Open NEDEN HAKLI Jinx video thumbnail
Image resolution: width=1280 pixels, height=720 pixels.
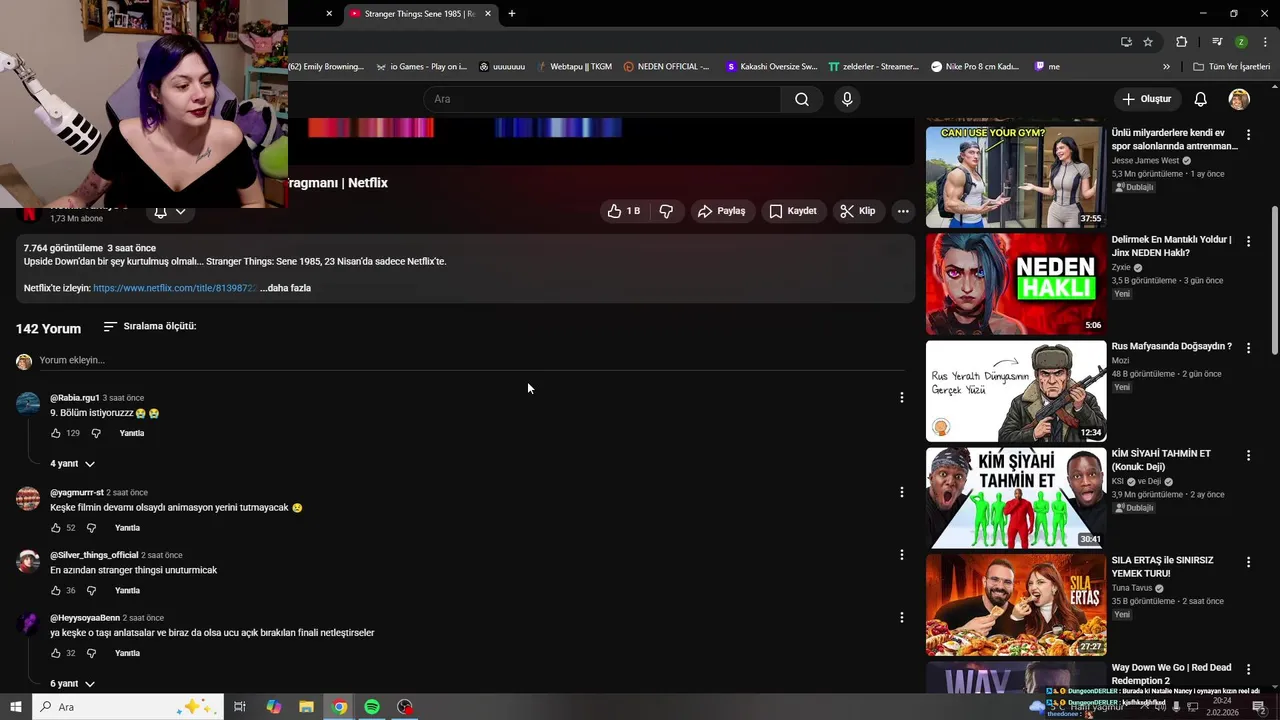tap(1016, 284)
